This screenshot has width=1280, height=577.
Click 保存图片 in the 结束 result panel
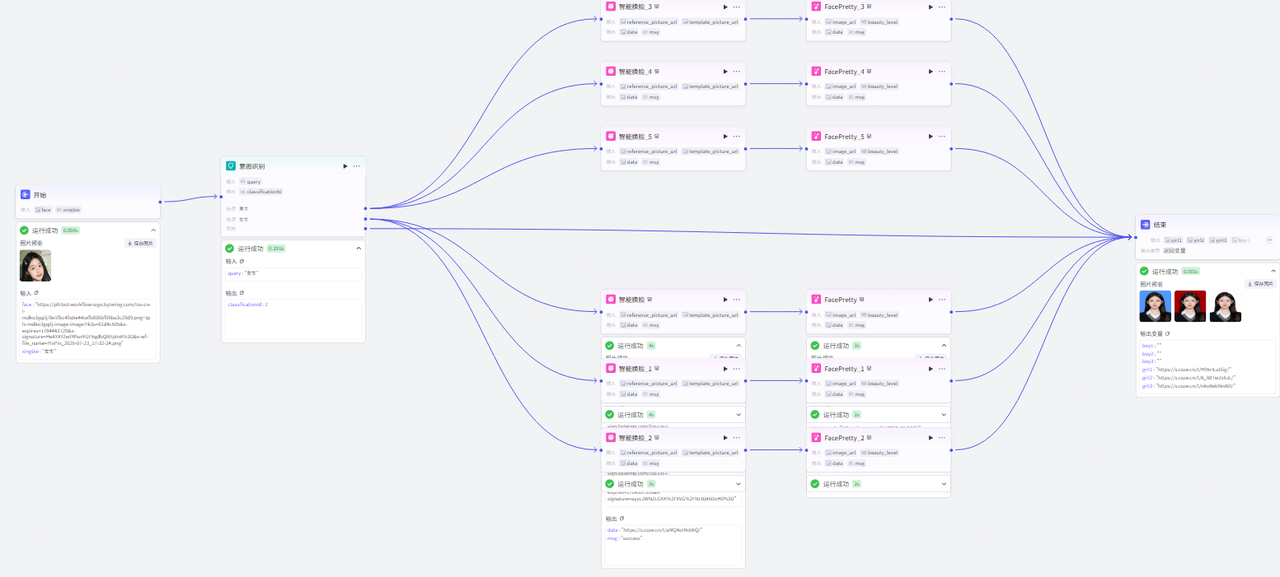pos(1260,284)
